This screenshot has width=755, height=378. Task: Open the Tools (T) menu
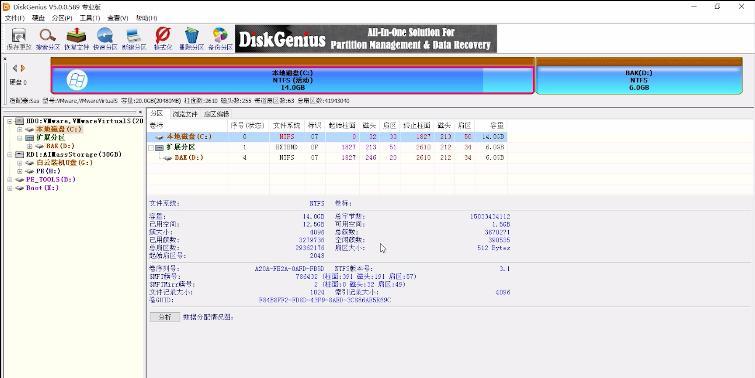click(x=90, y=18)
